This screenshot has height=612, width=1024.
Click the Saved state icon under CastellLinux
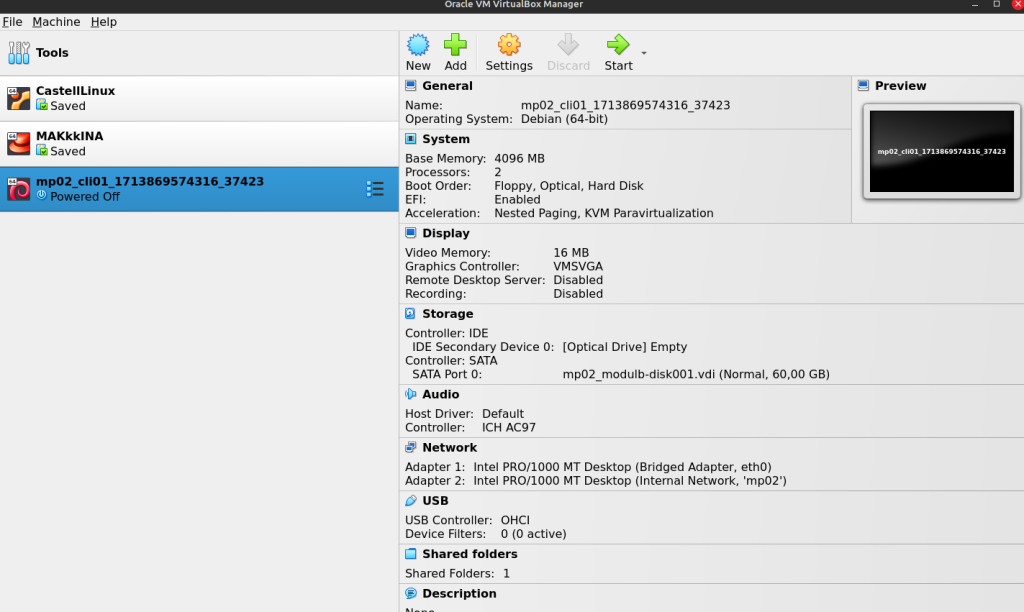tap(42, 105)
